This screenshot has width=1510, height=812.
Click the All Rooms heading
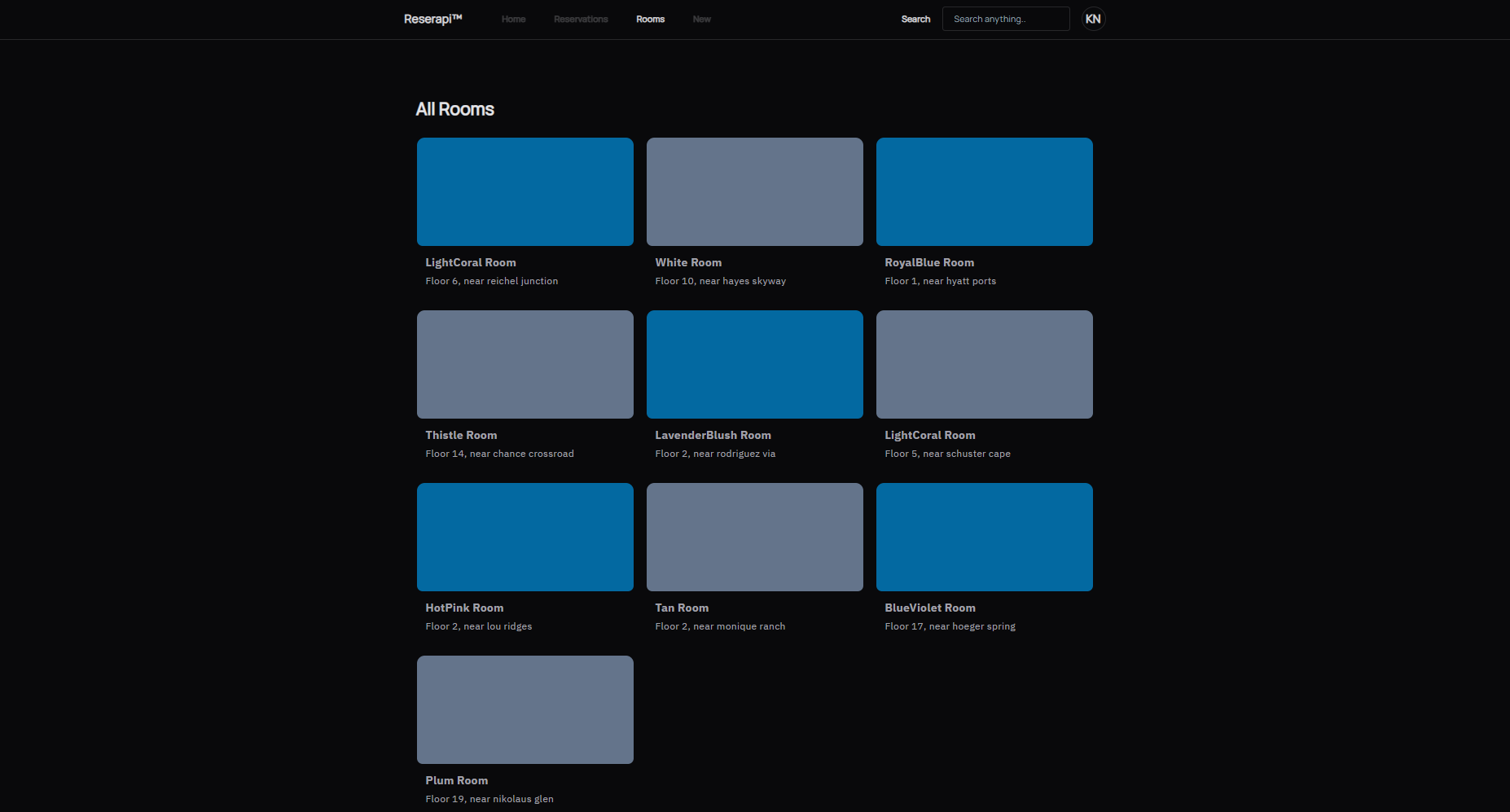click(x=455, y=109)
